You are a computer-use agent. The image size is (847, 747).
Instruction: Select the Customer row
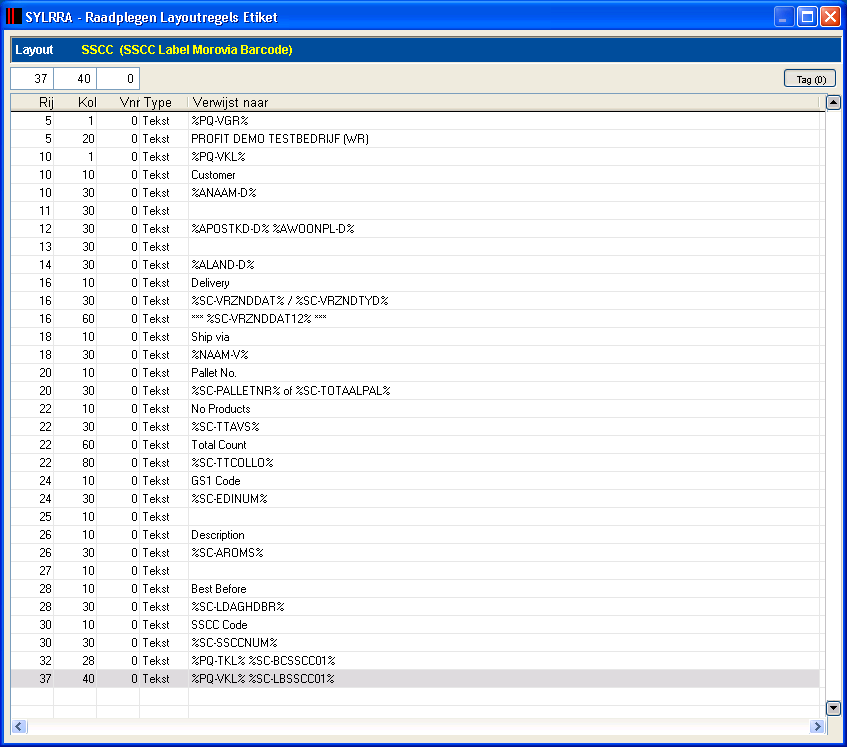click(415, 175)
